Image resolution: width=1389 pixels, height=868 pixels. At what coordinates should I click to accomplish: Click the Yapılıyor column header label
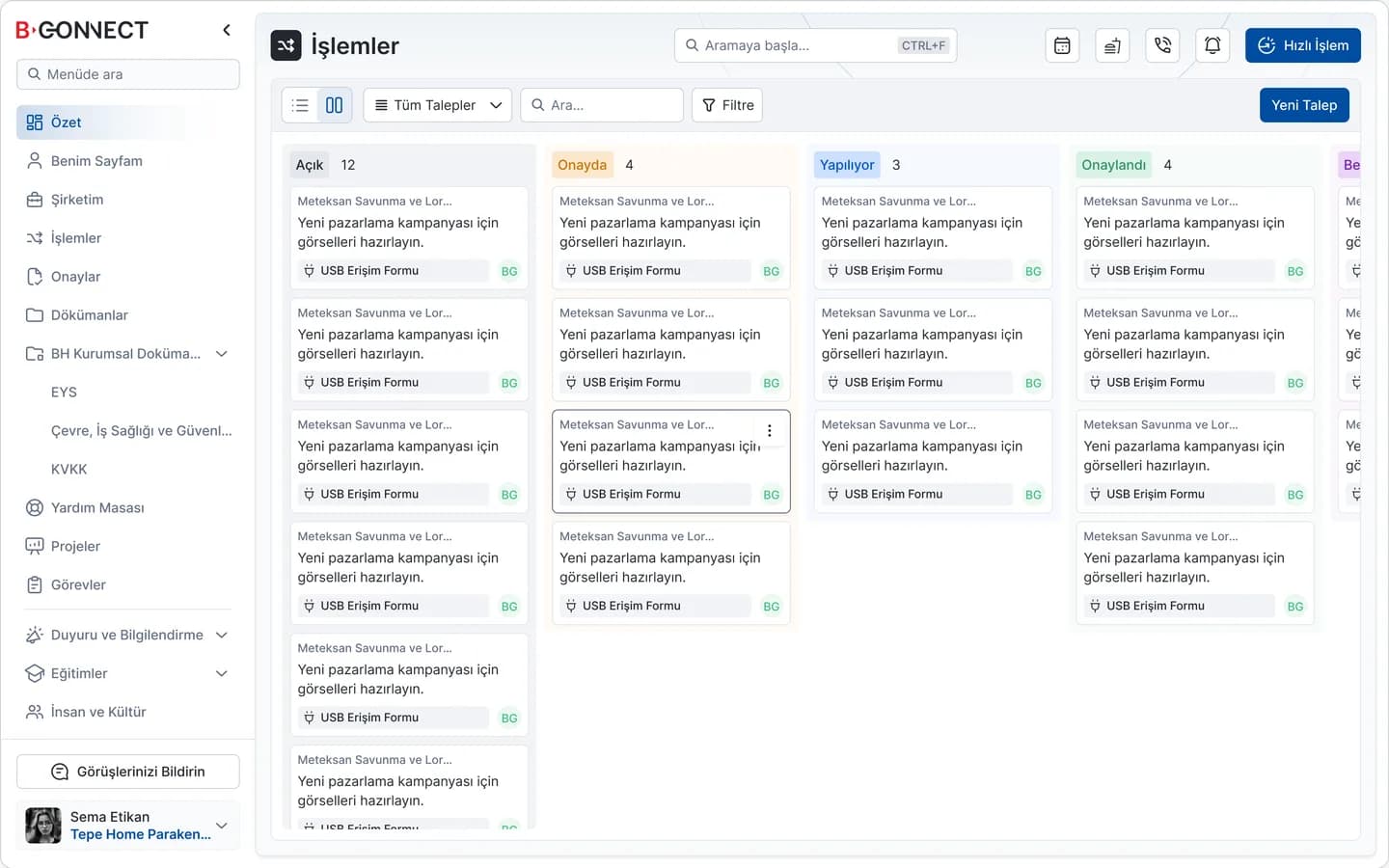pos(847,165)
